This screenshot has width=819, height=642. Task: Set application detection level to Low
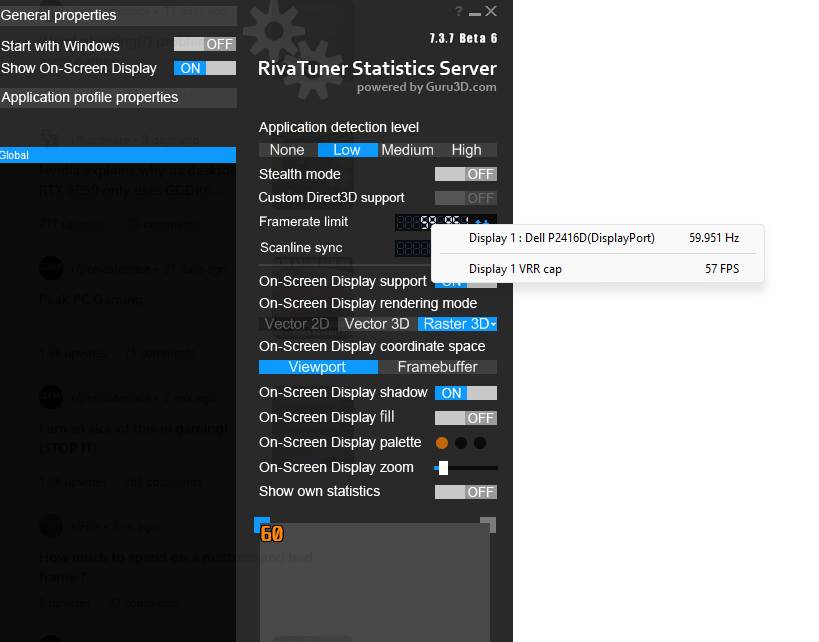point(347,150)
